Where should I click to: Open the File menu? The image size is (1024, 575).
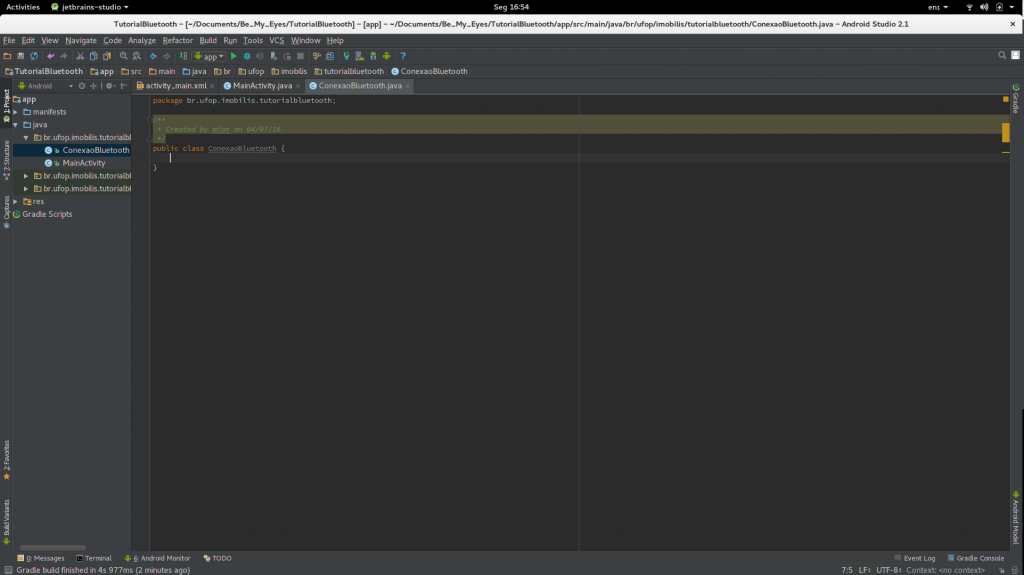tap(9, 41)
